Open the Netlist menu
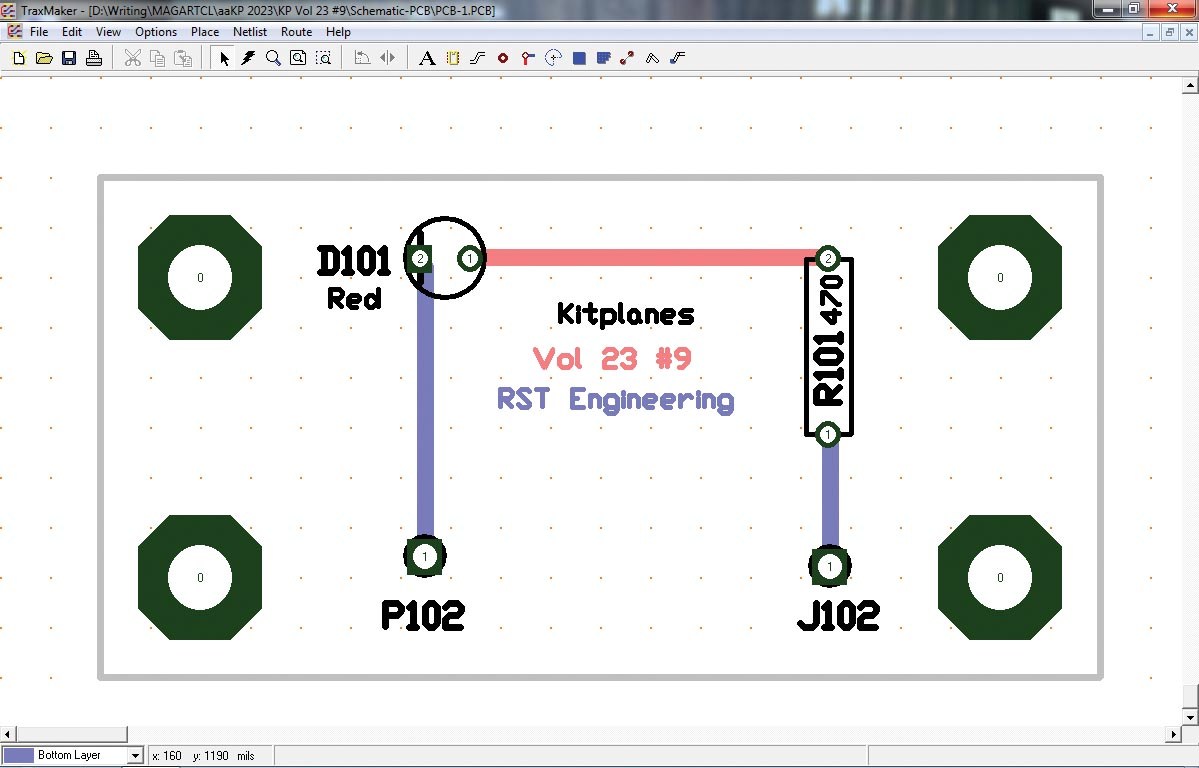The width and height of the screenshot is (1199, 768). (x=250, y=32)
